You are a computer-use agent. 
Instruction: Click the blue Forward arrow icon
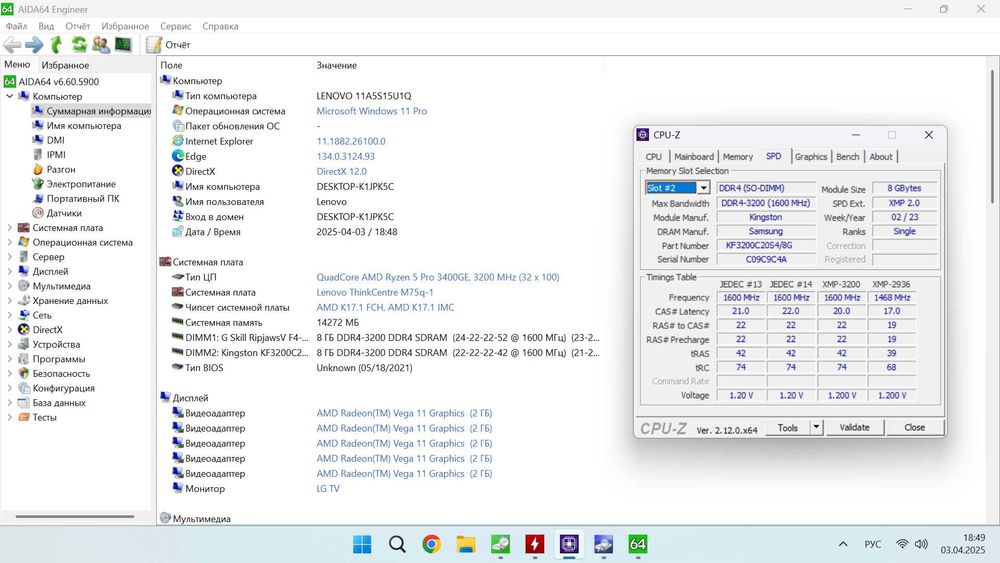coord(34,45)
